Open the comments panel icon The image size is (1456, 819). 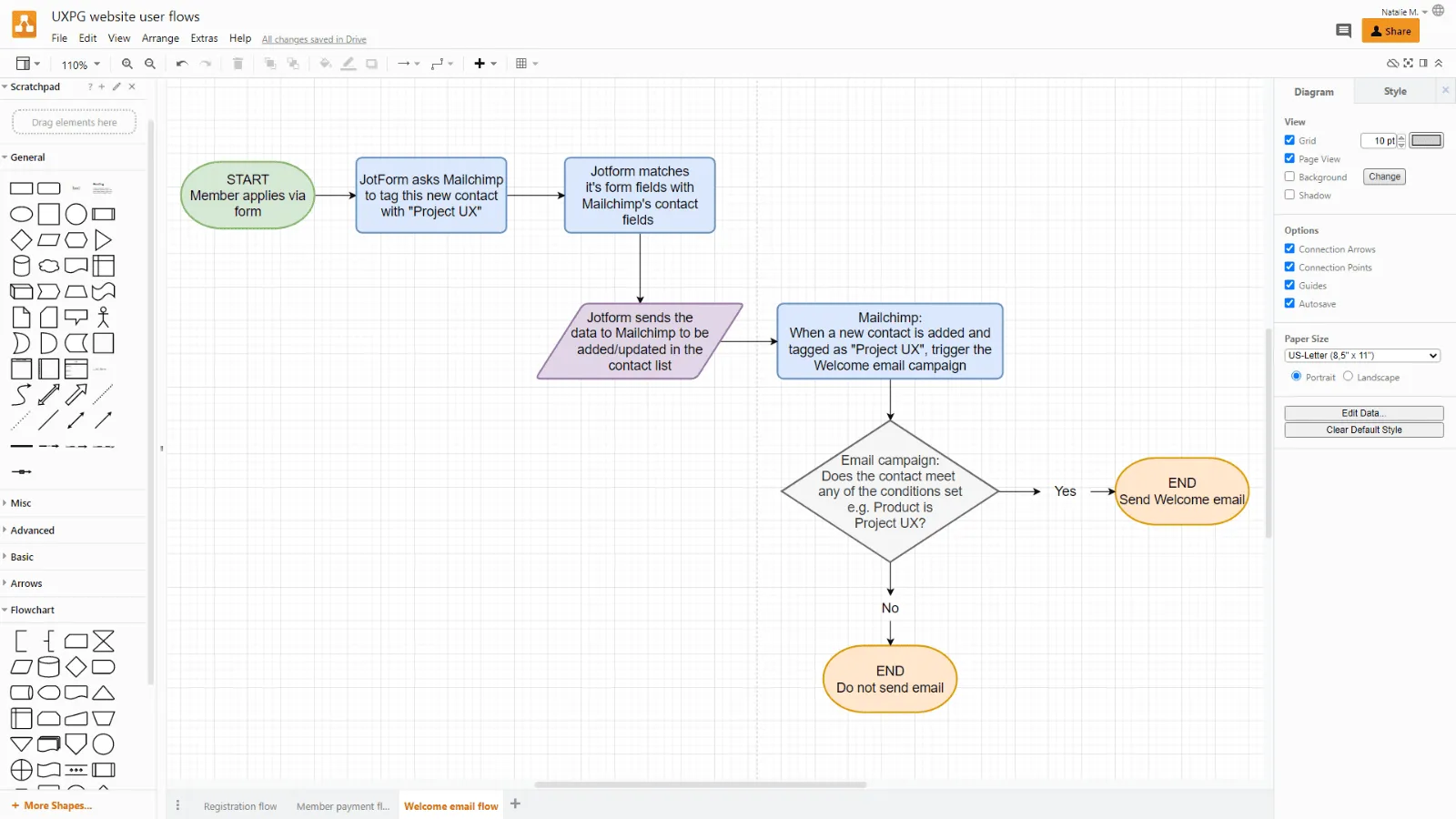point(1343,31)
